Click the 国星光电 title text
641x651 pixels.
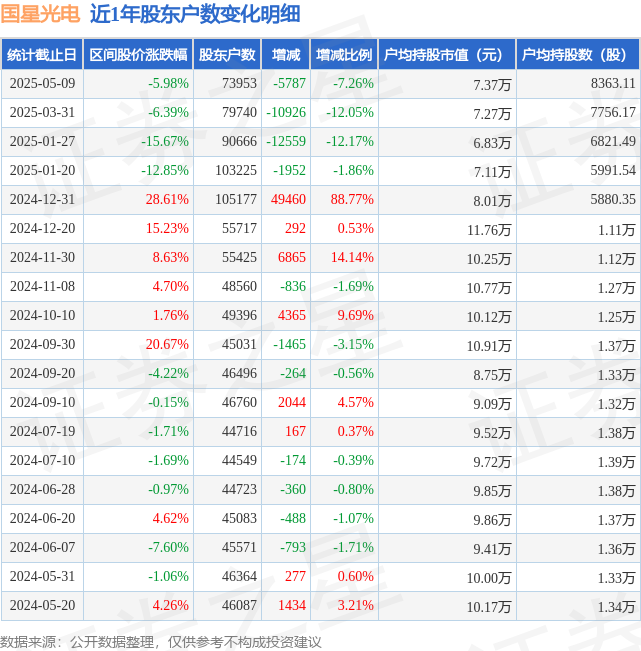[x=40, y=14]
